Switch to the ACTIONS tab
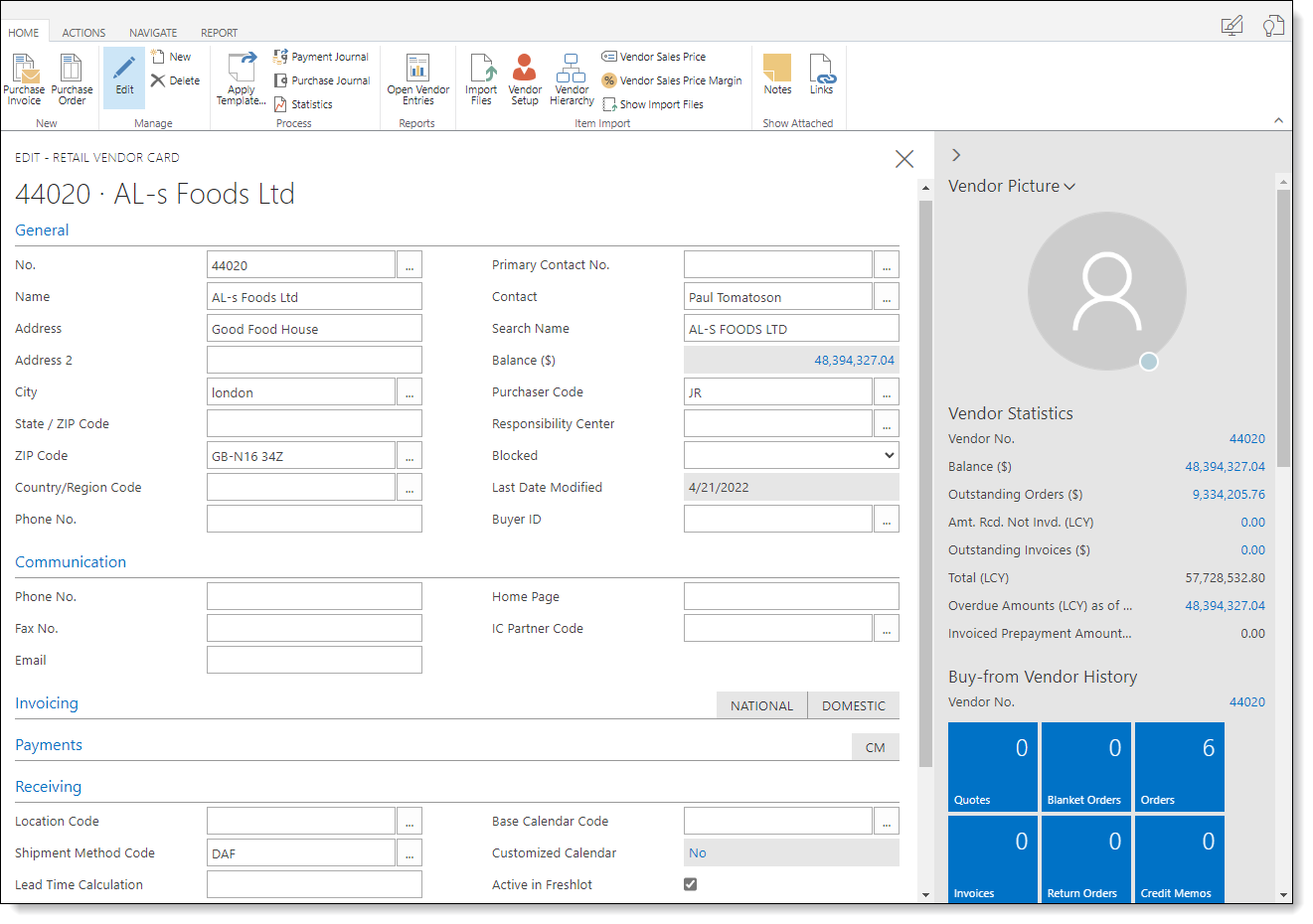This screenshot has height=924, width=1313. [83, 33]
